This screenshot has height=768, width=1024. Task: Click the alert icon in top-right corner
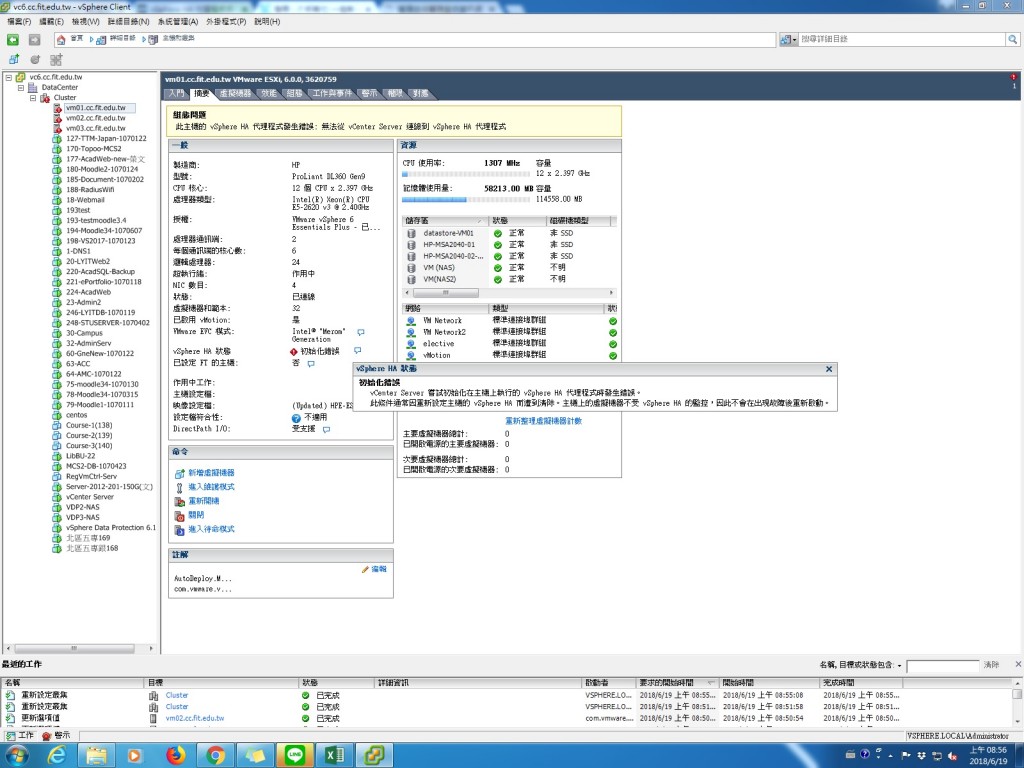(x=1014, y=77)
